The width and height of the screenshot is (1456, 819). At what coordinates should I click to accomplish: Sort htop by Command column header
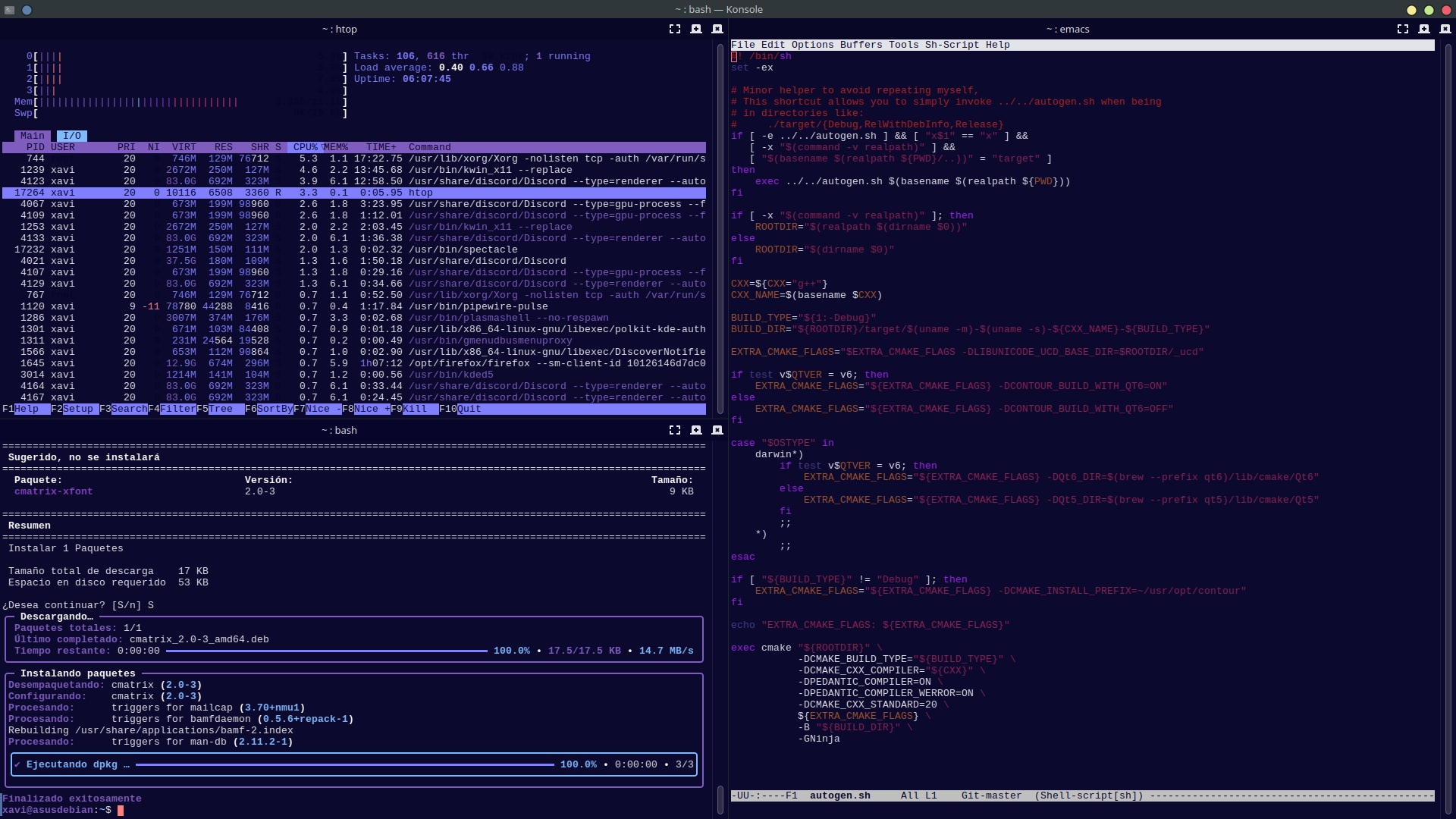coord(430,147)
